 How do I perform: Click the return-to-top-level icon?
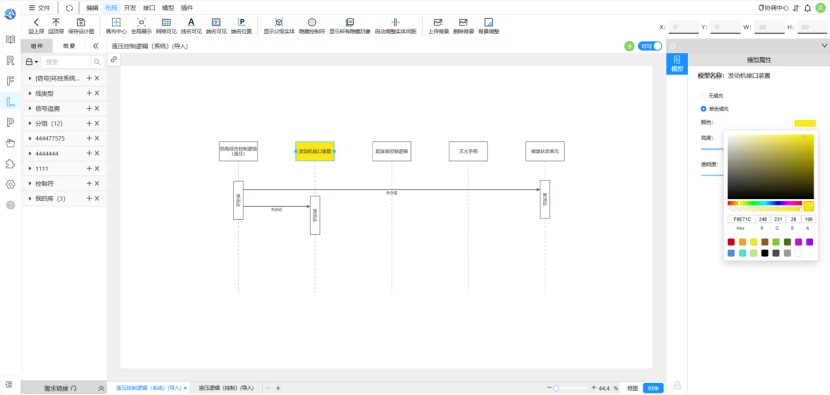(x=56, y=22)
